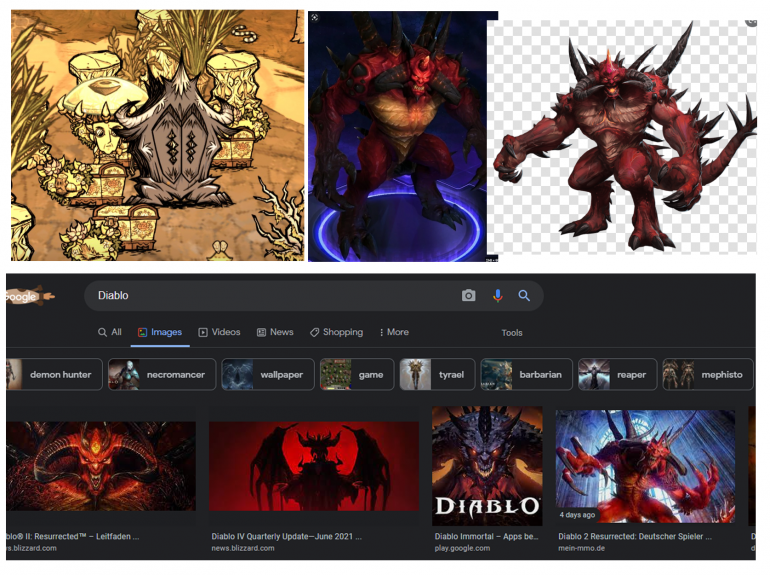770x575 pixels.
Task: Go to the Shopping tab
Action: pyautogui.click(x=336, y=332)
